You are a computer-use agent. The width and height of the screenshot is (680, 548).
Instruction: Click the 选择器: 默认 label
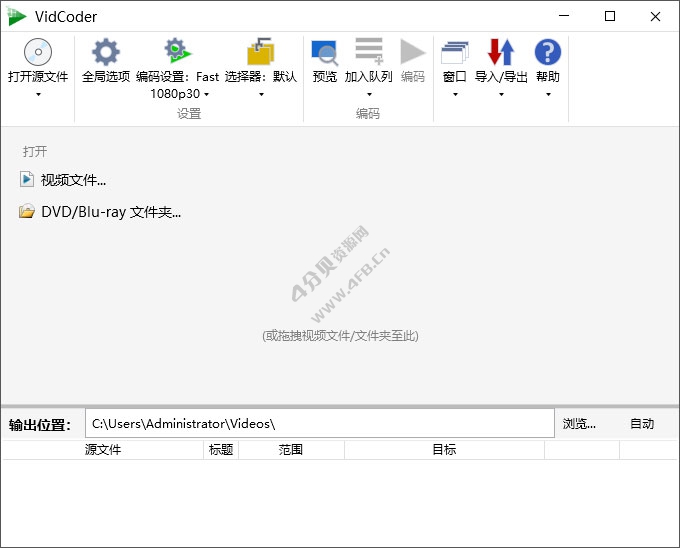261,77
